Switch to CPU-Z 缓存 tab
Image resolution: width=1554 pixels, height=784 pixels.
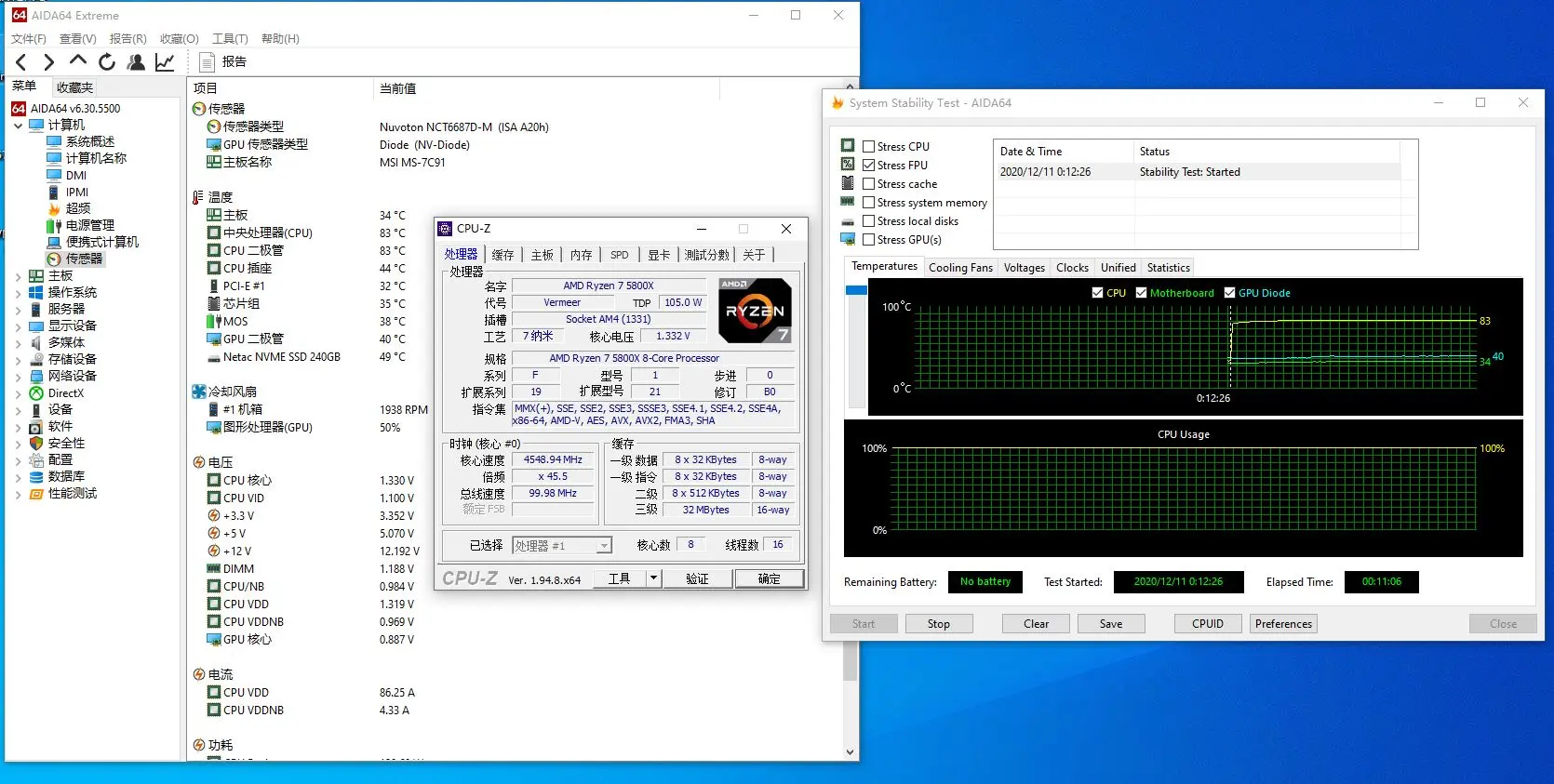(502, 255)
